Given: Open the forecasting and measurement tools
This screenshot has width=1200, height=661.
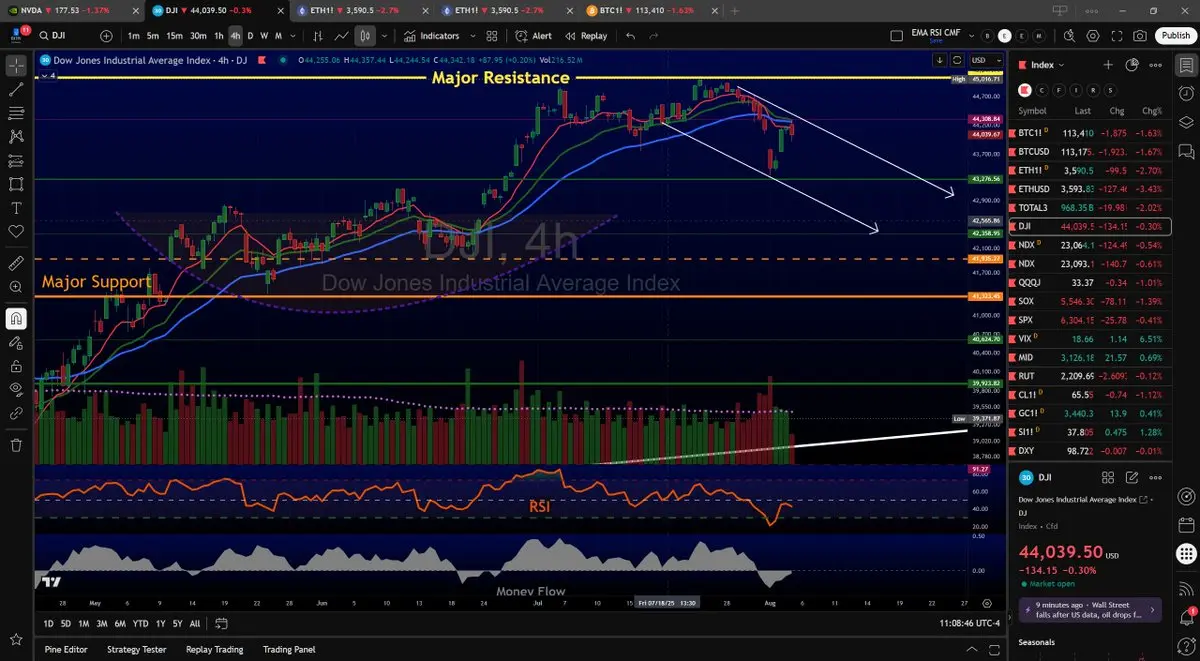Looking at the screenshot, I should (16, 160).
